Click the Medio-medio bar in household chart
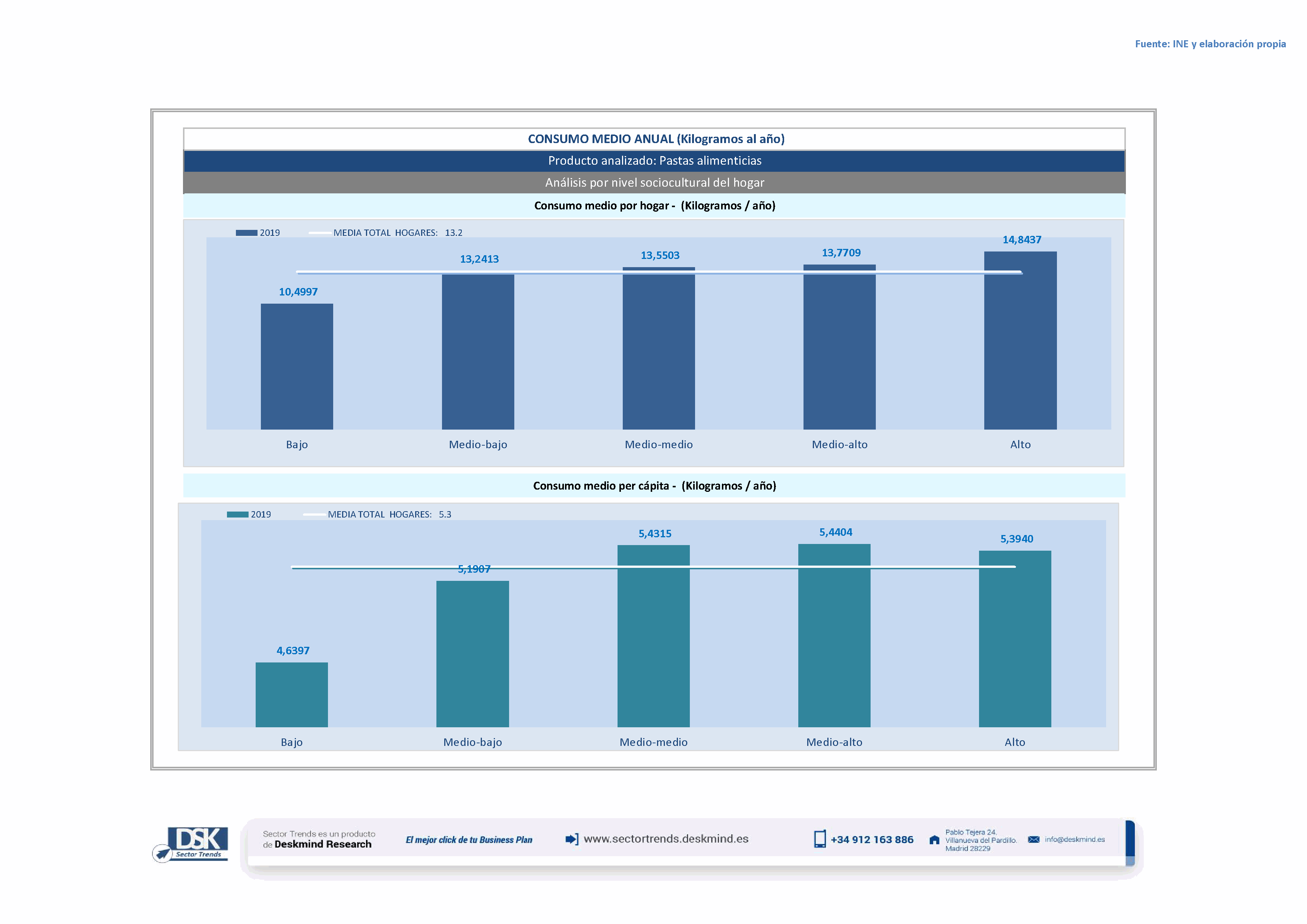1307x924 pixels. (659, 350)
